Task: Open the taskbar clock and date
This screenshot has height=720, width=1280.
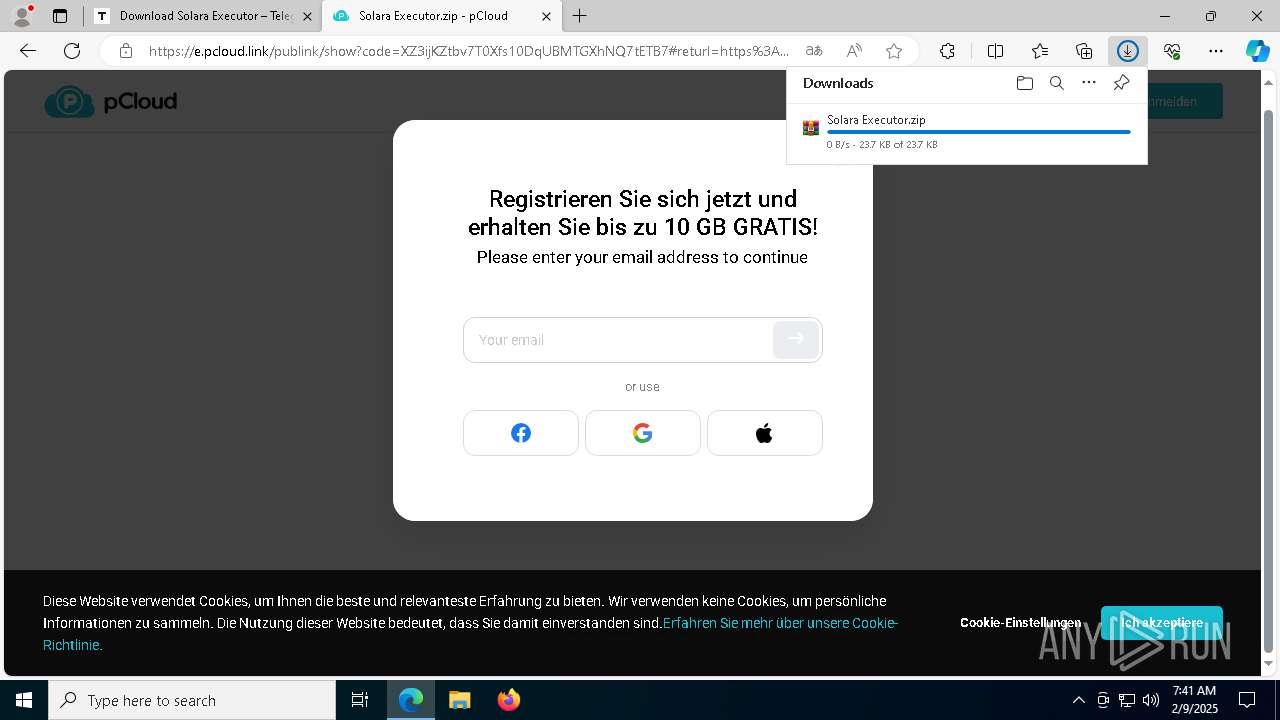Action: pyautogui.click(x=1194, y=700)
